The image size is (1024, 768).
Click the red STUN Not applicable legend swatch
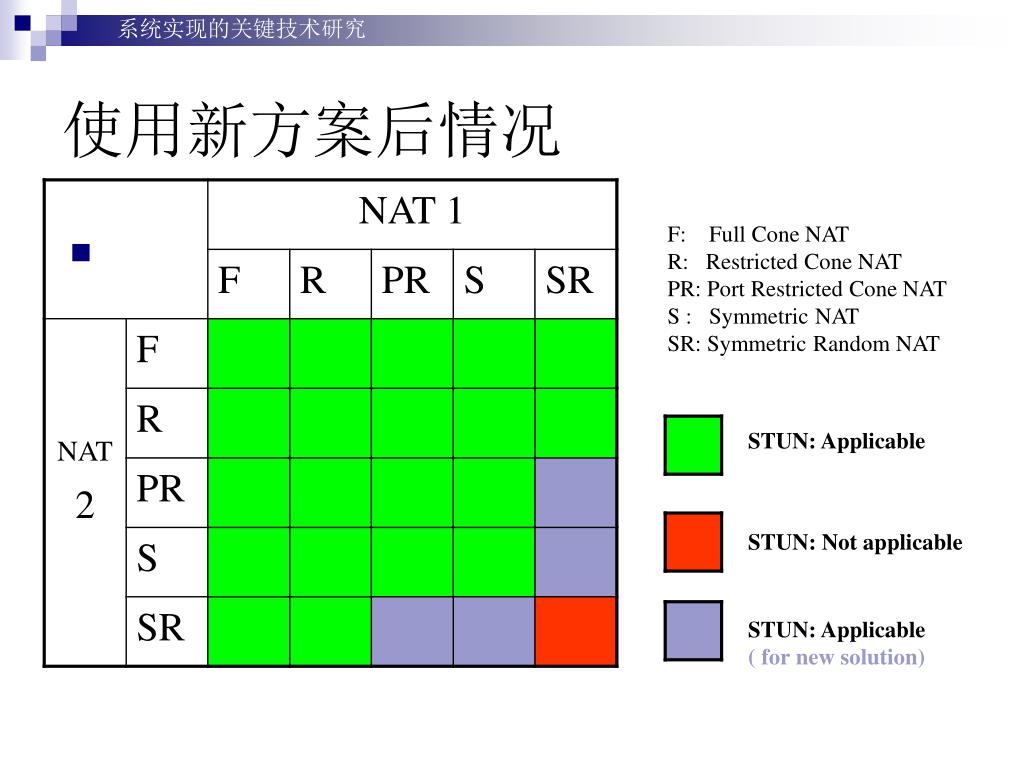(x=693, y=542)
